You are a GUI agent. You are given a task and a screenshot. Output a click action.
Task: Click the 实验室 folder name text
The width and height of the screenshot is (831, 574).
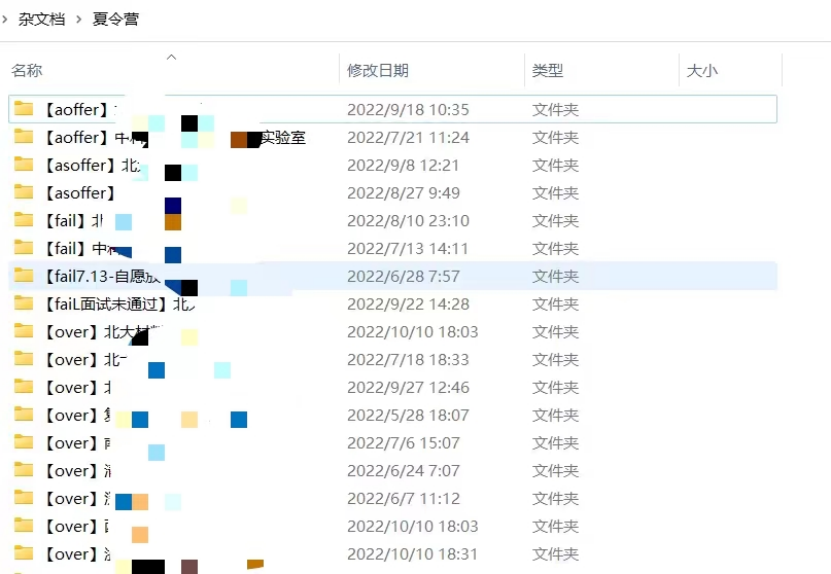point(284,137)
